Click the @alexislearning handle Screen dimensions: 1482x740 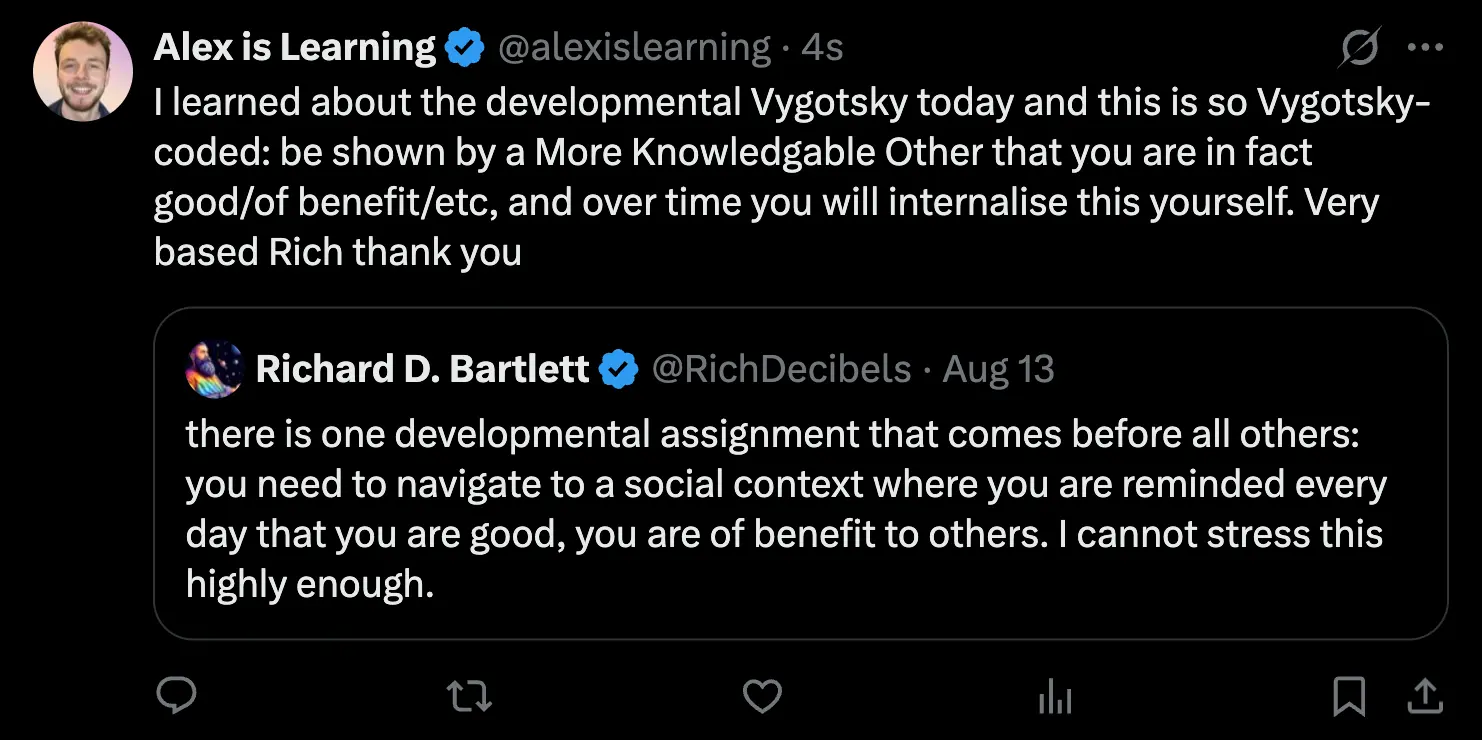click(x=634, y=47)
